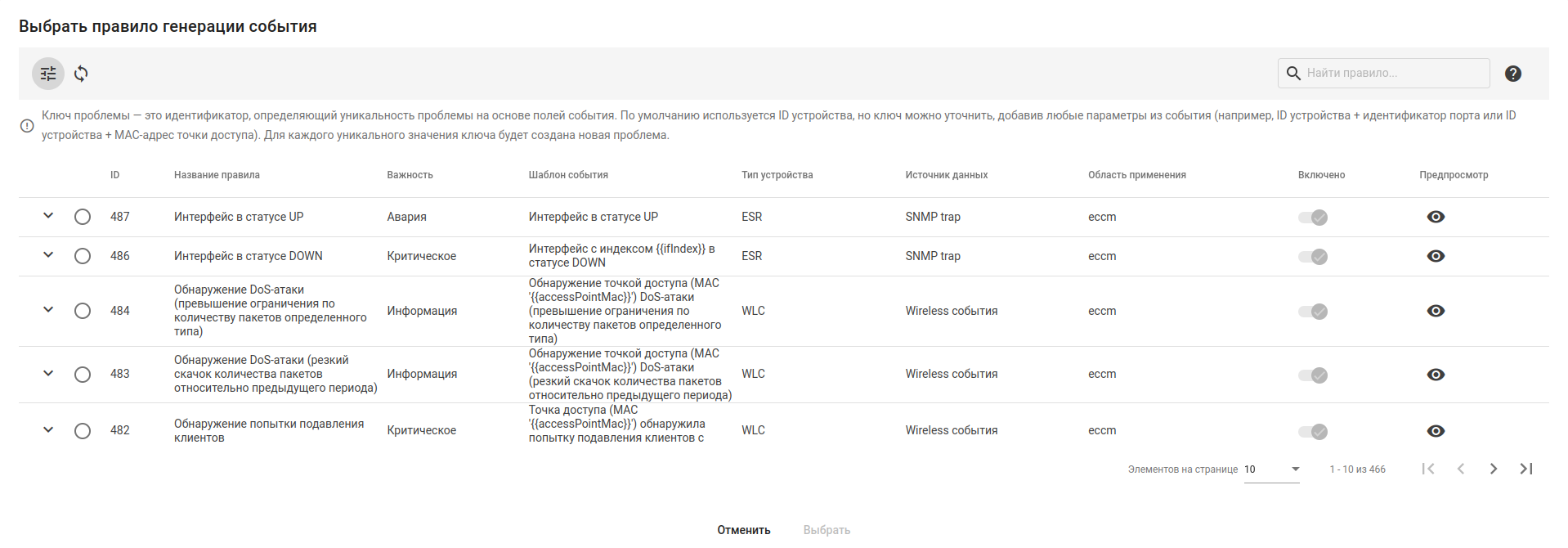Jump to the last page of rules

(1526, 469)
